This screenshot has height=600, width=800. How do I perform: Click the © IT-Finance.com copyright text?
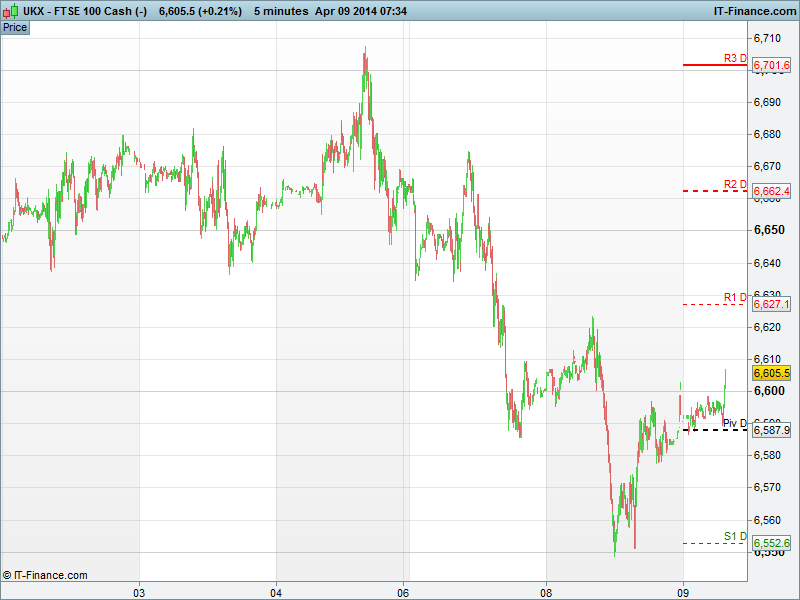tap(45, 575)
